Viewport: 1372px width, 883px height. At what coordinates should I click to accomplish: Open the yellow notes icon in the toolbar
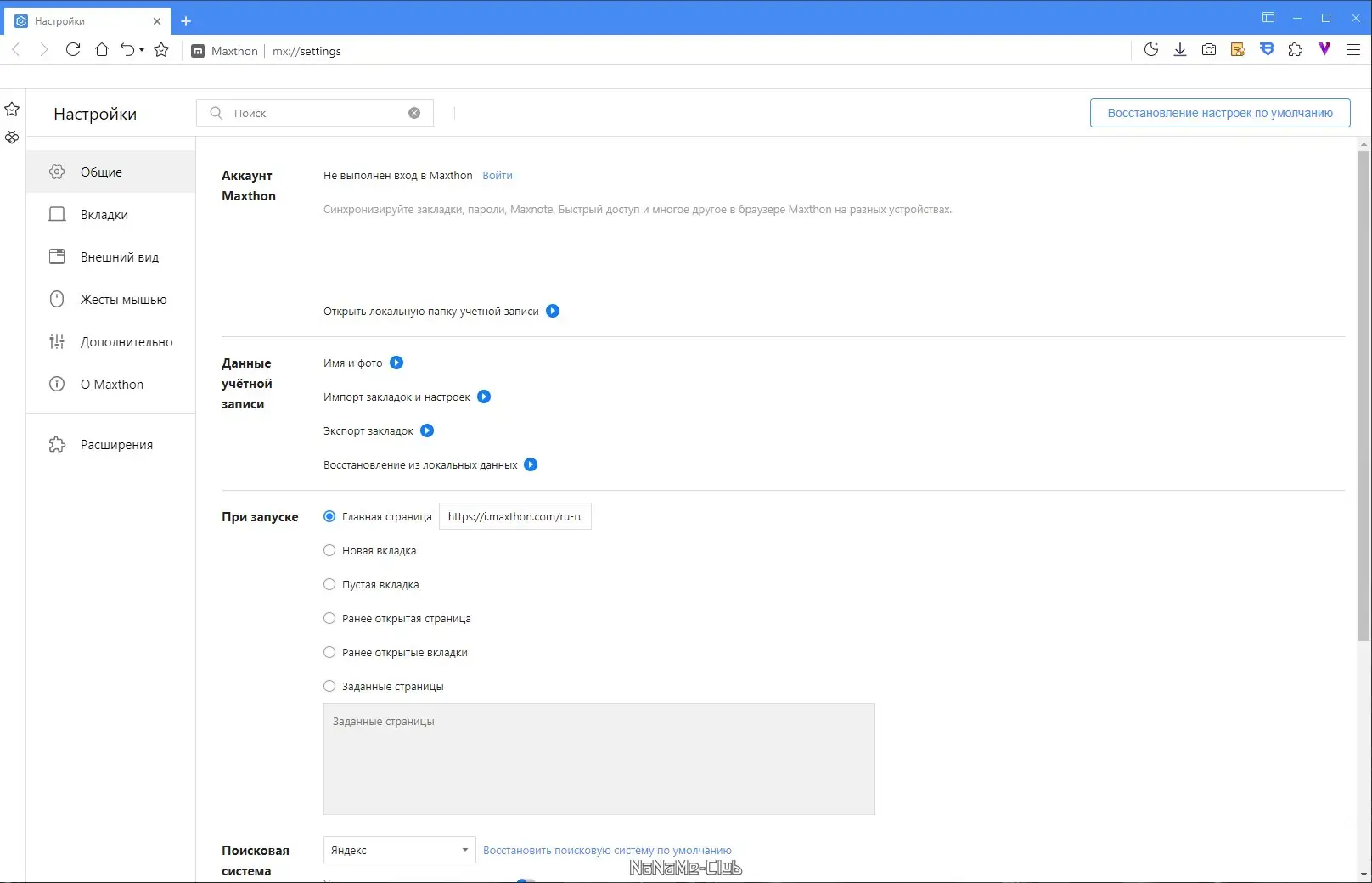coord(1238,50)
